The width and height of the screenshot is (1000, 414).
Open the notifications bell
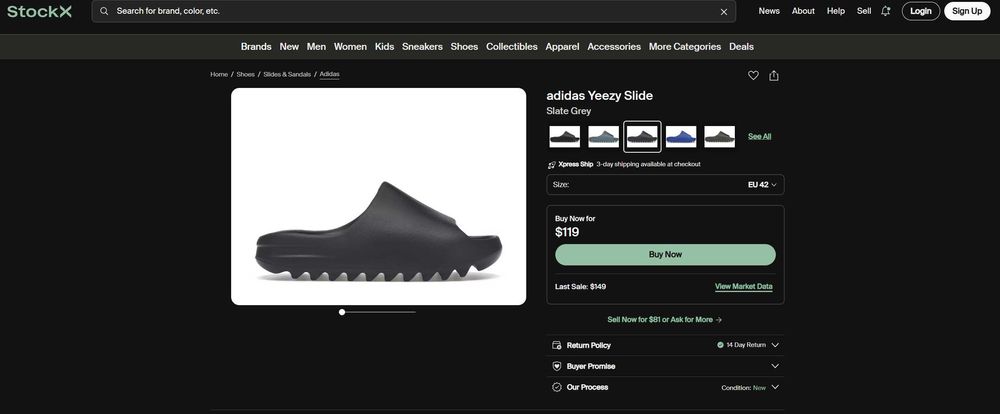click(885, 11)
